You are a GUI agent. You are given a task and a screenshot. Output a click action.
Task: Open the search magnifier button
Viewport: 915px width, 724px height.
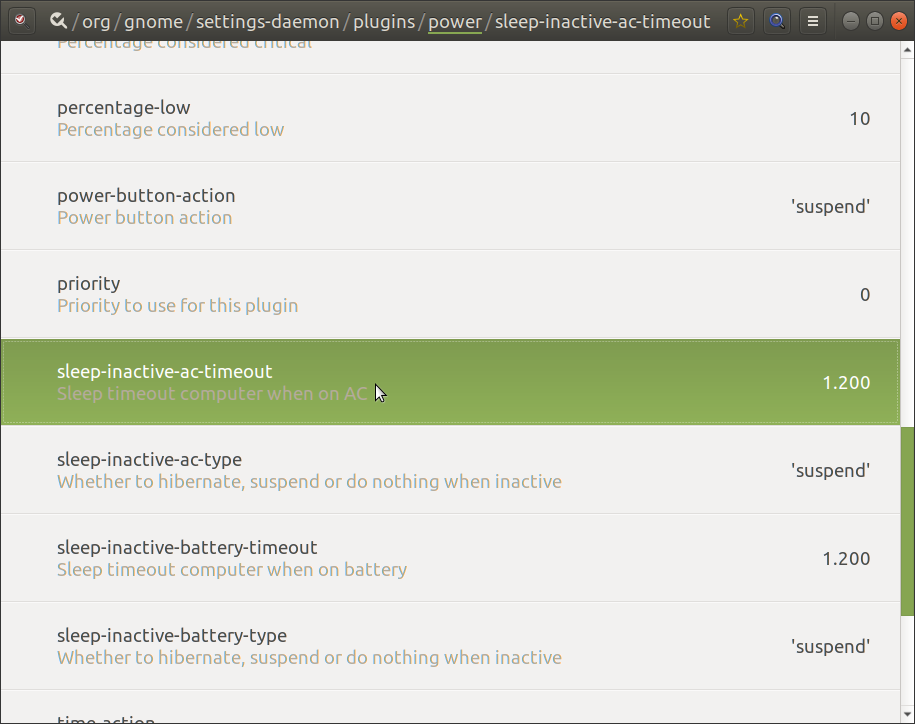pyautogui.click(x=775, y=21)
